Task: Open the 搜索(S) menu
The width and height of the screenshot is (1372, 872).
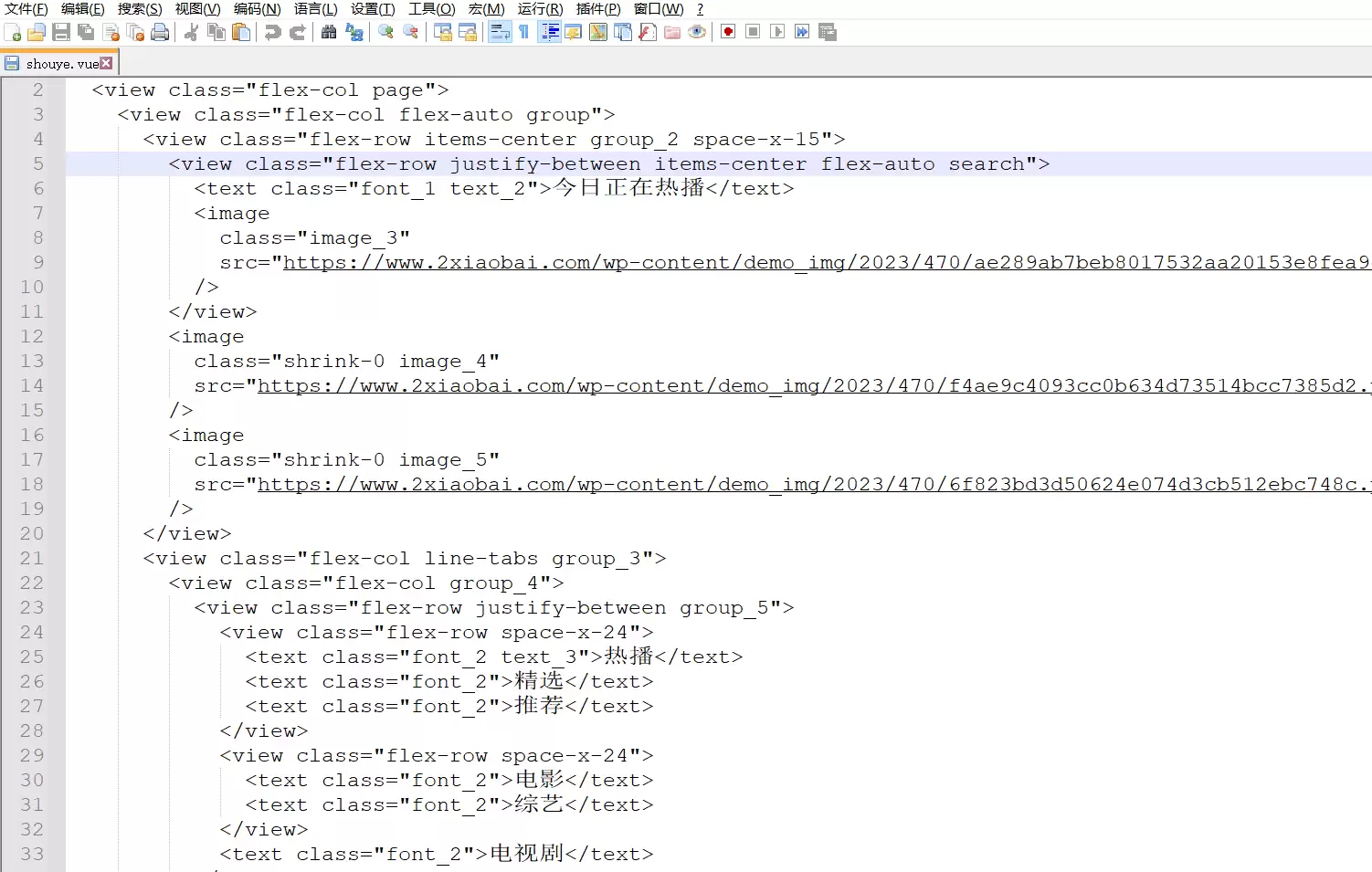Action: [140, 9]
